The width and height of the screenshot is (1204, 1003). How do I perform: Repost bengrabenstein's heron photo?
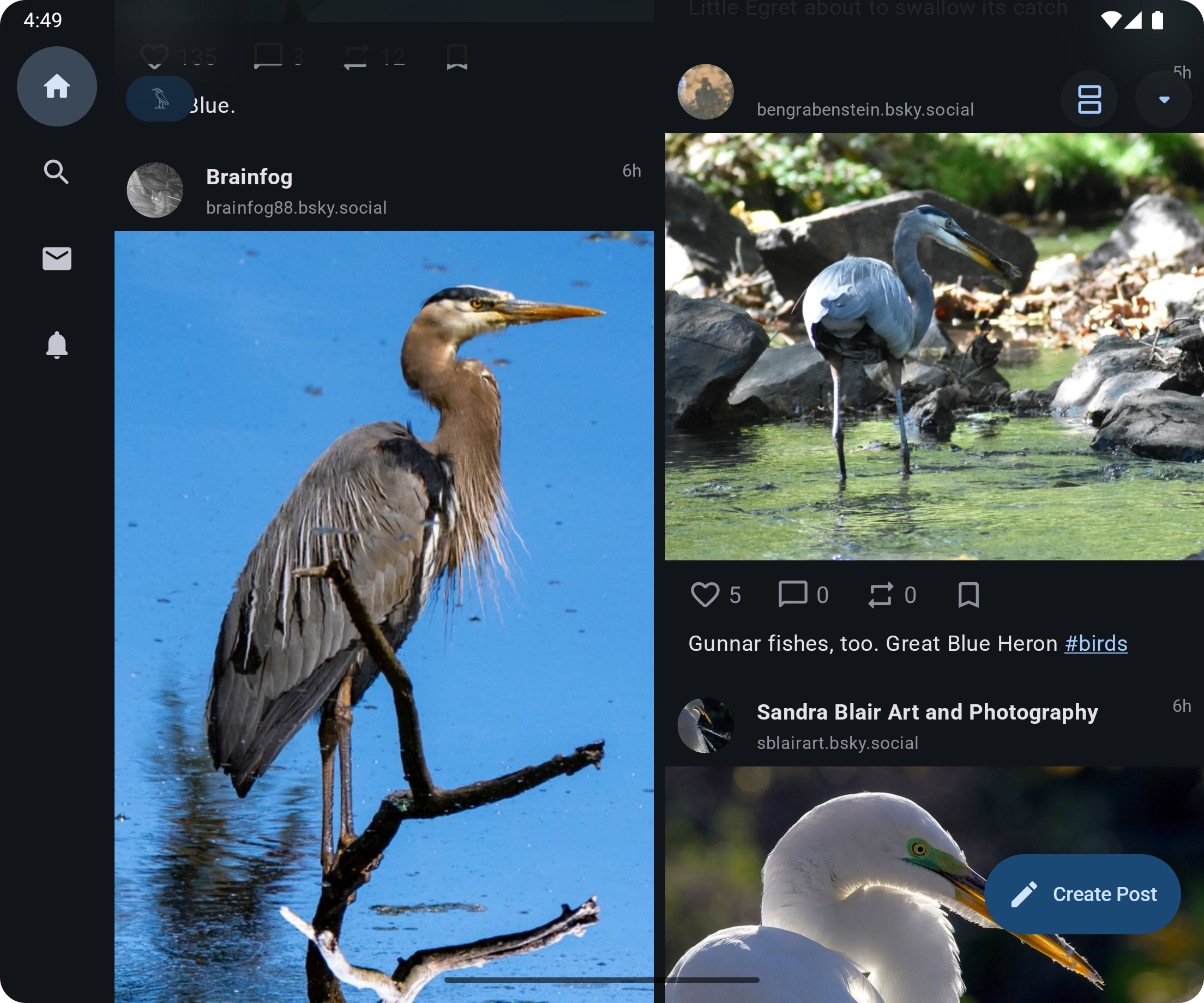881,595
